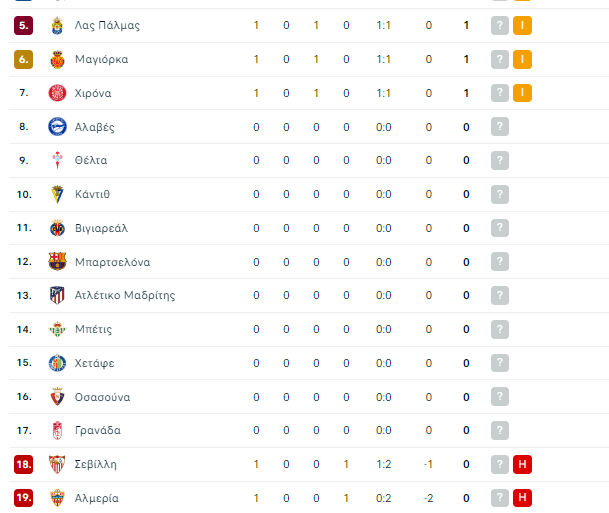Image resolution: width=609 pixels, height=513 pixels.
Task: Click the rank 18 position badge
Action: [x=24, y=464]
